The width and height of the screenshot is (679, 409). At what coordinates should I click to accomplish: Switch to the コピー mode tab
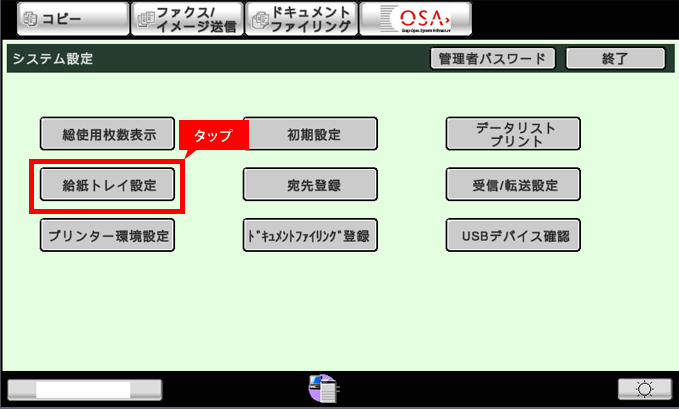63,19
